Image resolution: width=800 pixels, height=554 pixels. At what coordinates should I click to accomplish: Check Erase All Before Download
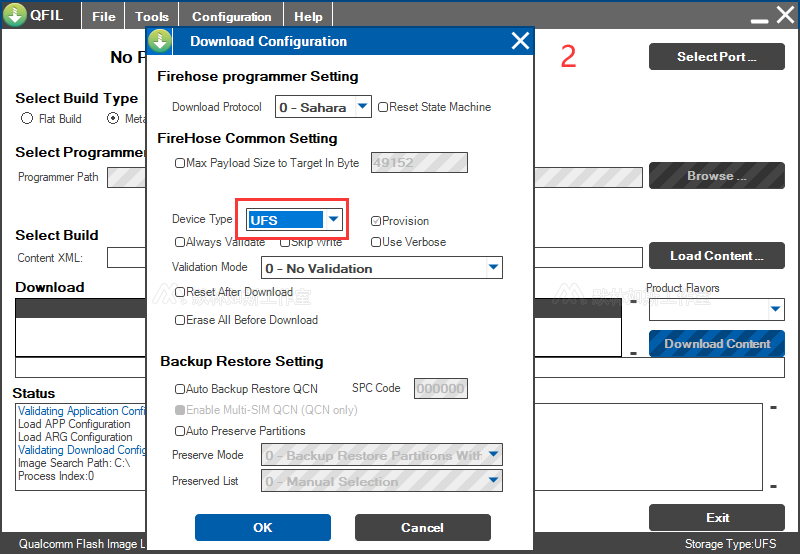(180, 320)
